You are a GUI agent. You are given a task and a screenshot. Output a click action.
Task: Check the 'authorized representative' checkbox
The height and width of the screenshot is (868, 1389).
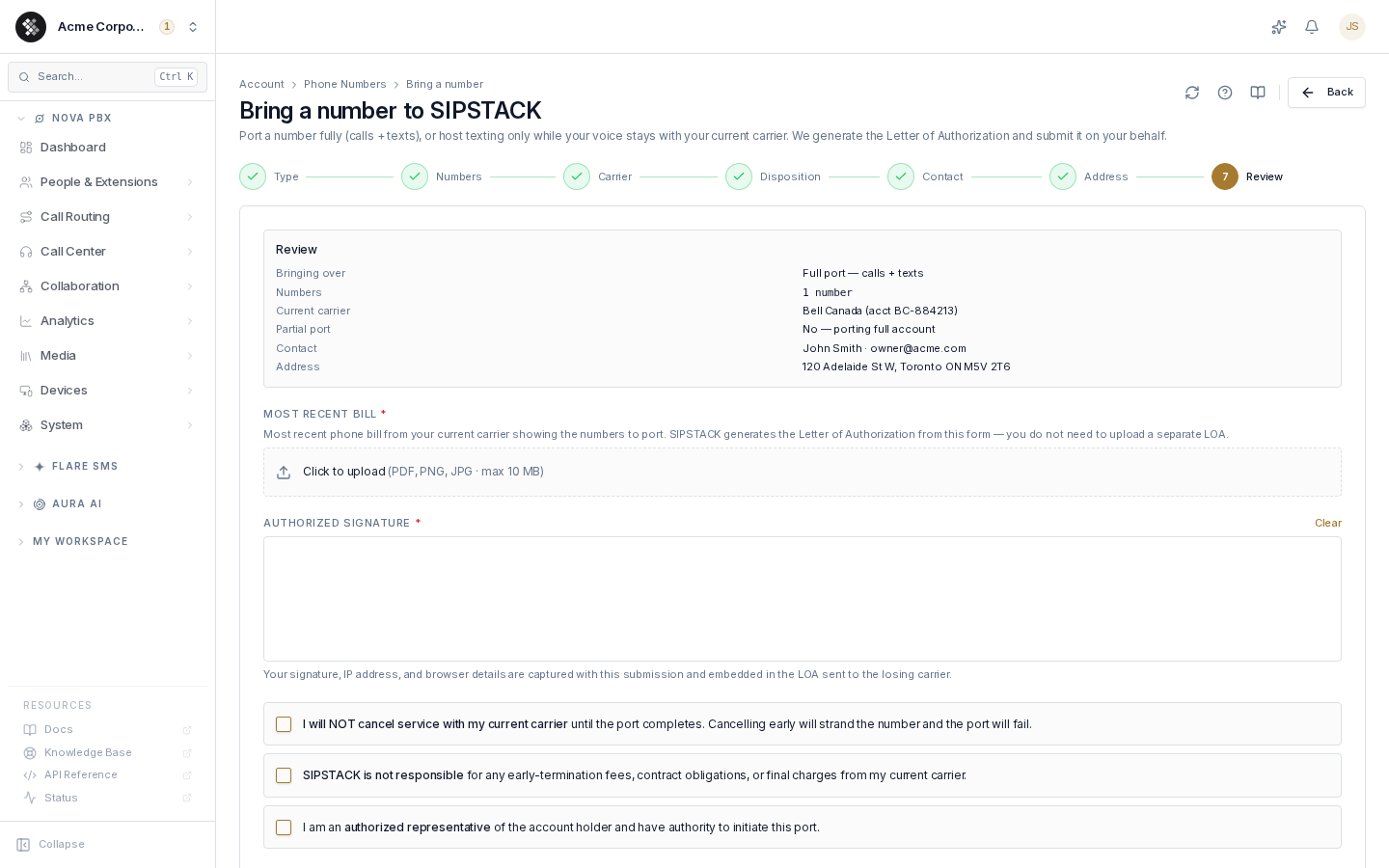click(284, 827)
